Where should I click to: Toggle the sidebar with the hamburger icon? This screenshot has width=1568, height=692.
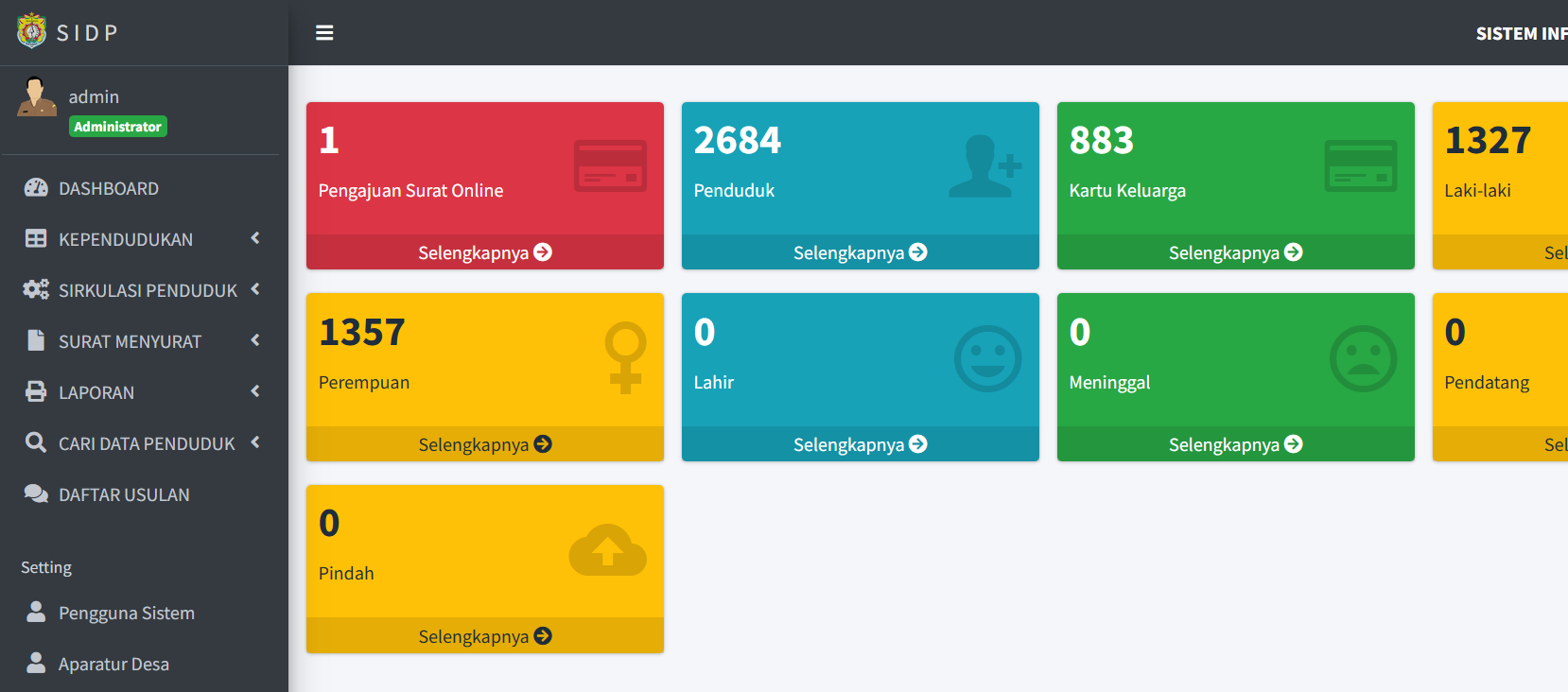click(324, 33)
